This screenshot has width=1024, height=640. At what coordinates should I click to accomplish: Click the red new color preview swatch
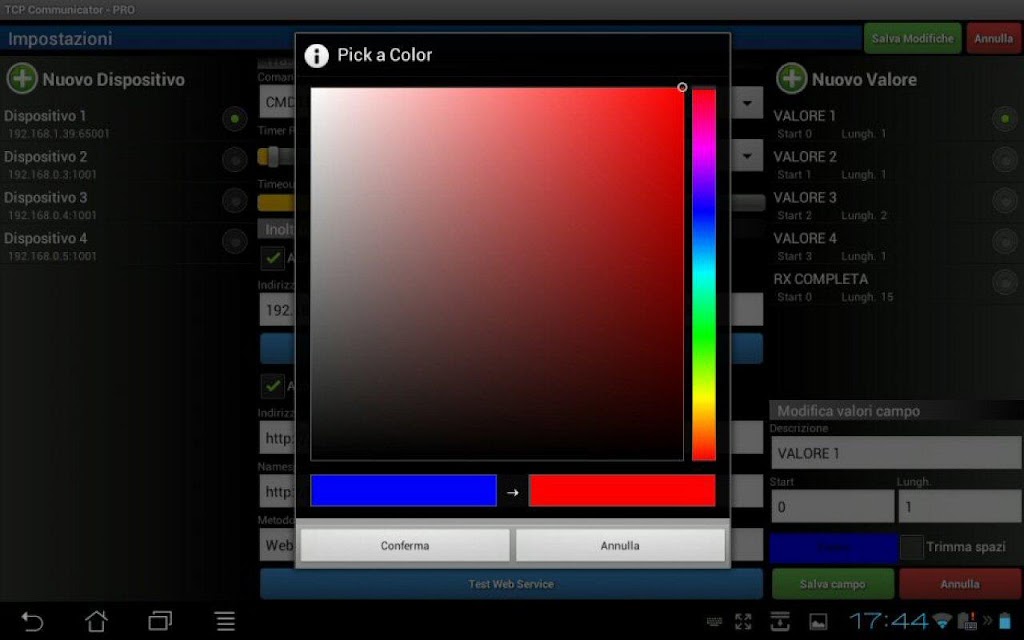622,490
